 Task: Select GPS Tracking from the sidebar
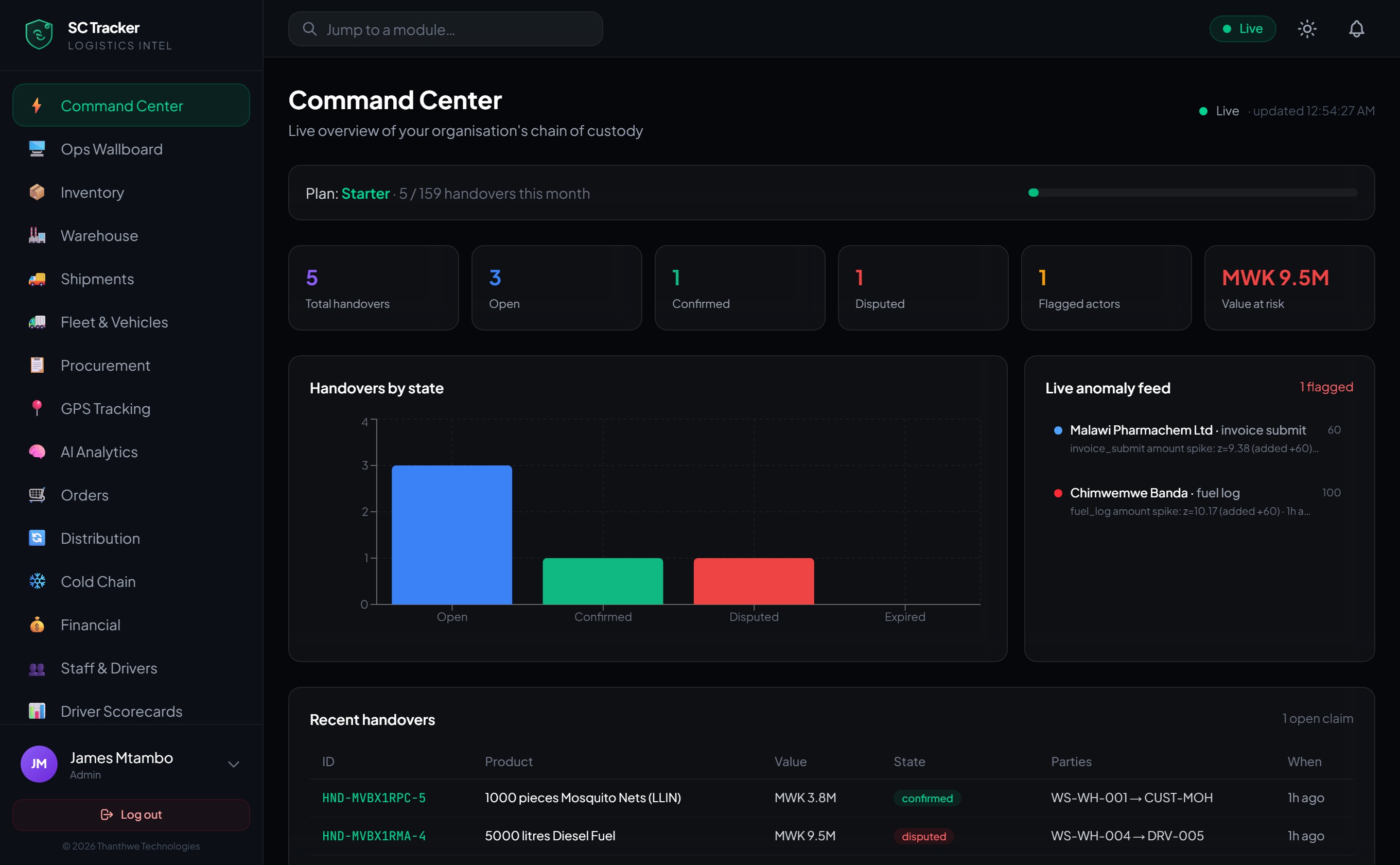131,408
